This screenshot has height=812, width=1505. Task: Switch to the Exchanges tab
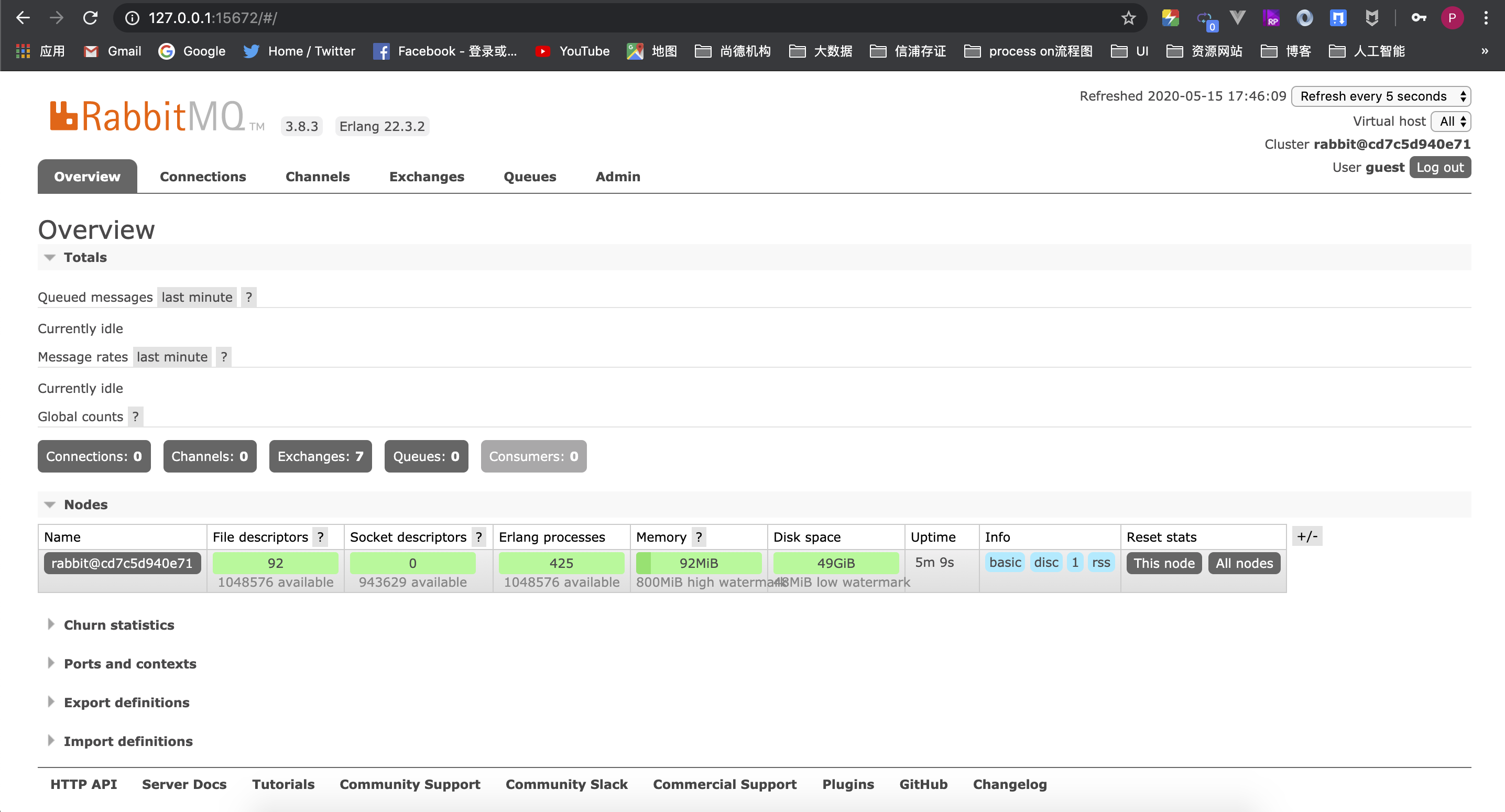click(x=427, y=177)
